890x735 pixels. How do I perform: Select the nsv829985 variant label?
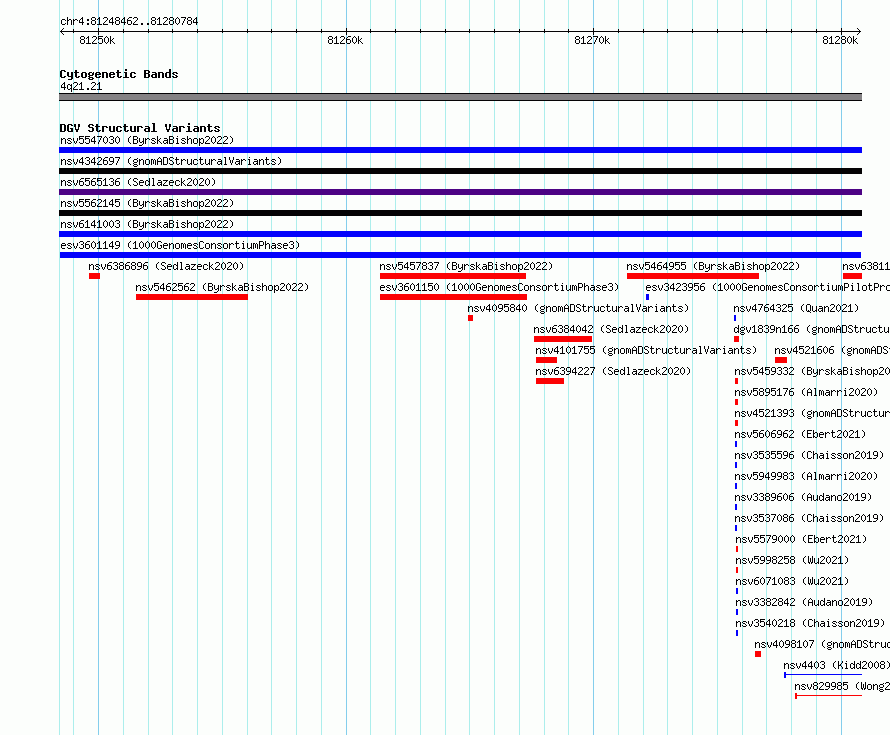[x=842, y=686]
